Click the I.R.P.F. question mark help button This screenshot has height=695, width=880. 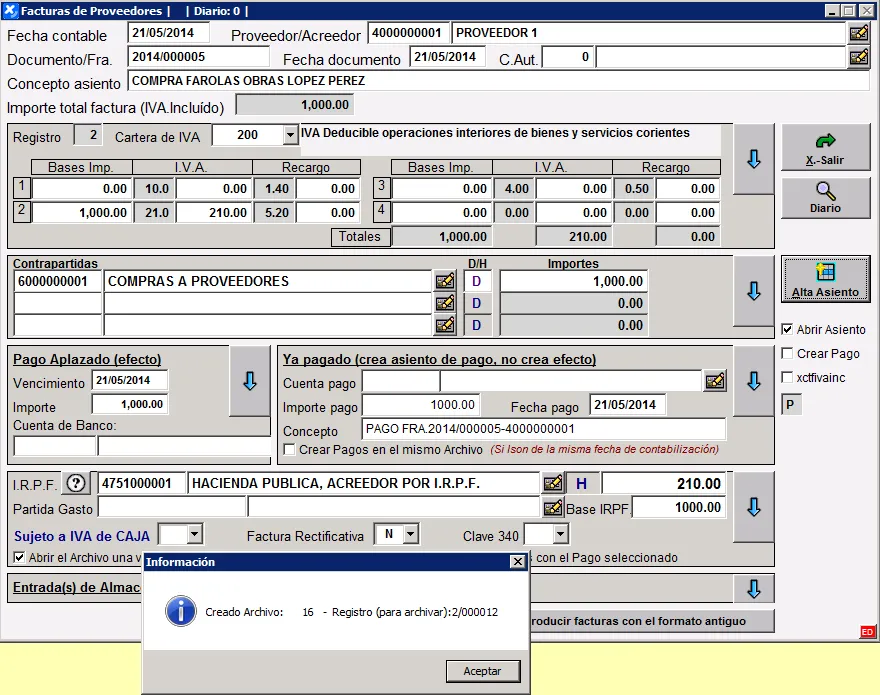tap(76, 483)
